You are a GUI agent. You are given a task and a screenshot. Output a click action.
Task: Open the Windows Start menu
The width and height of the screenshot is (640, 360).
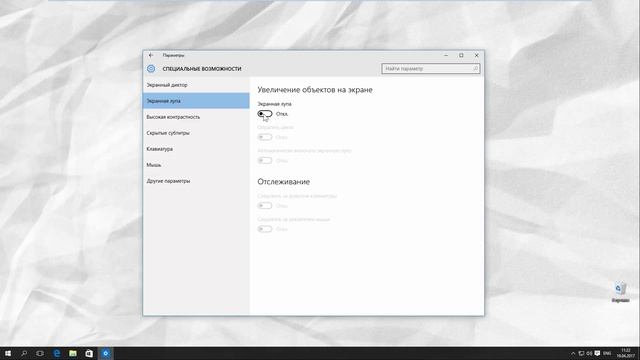click(8, 353)
